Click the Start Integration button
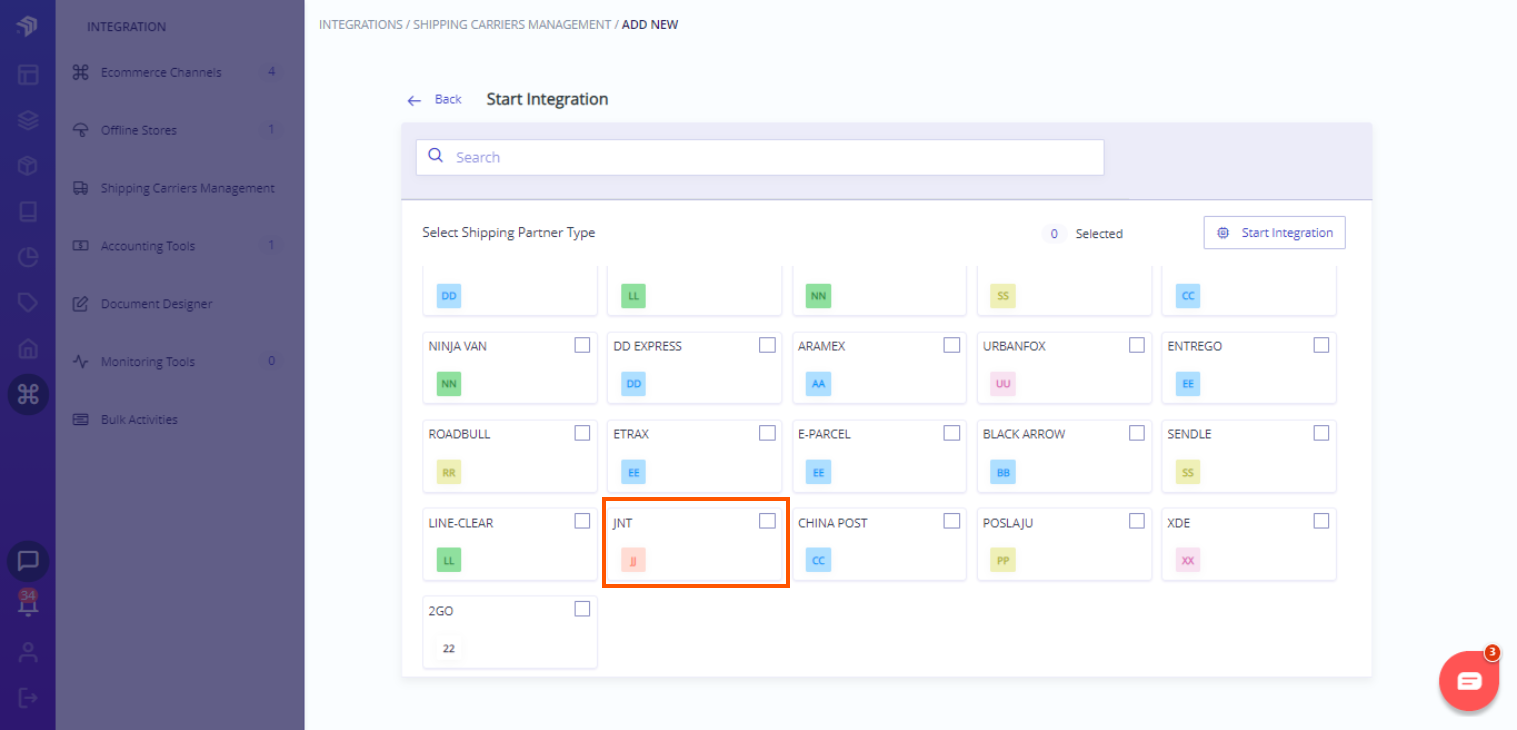 click(x=1274, y=233)
